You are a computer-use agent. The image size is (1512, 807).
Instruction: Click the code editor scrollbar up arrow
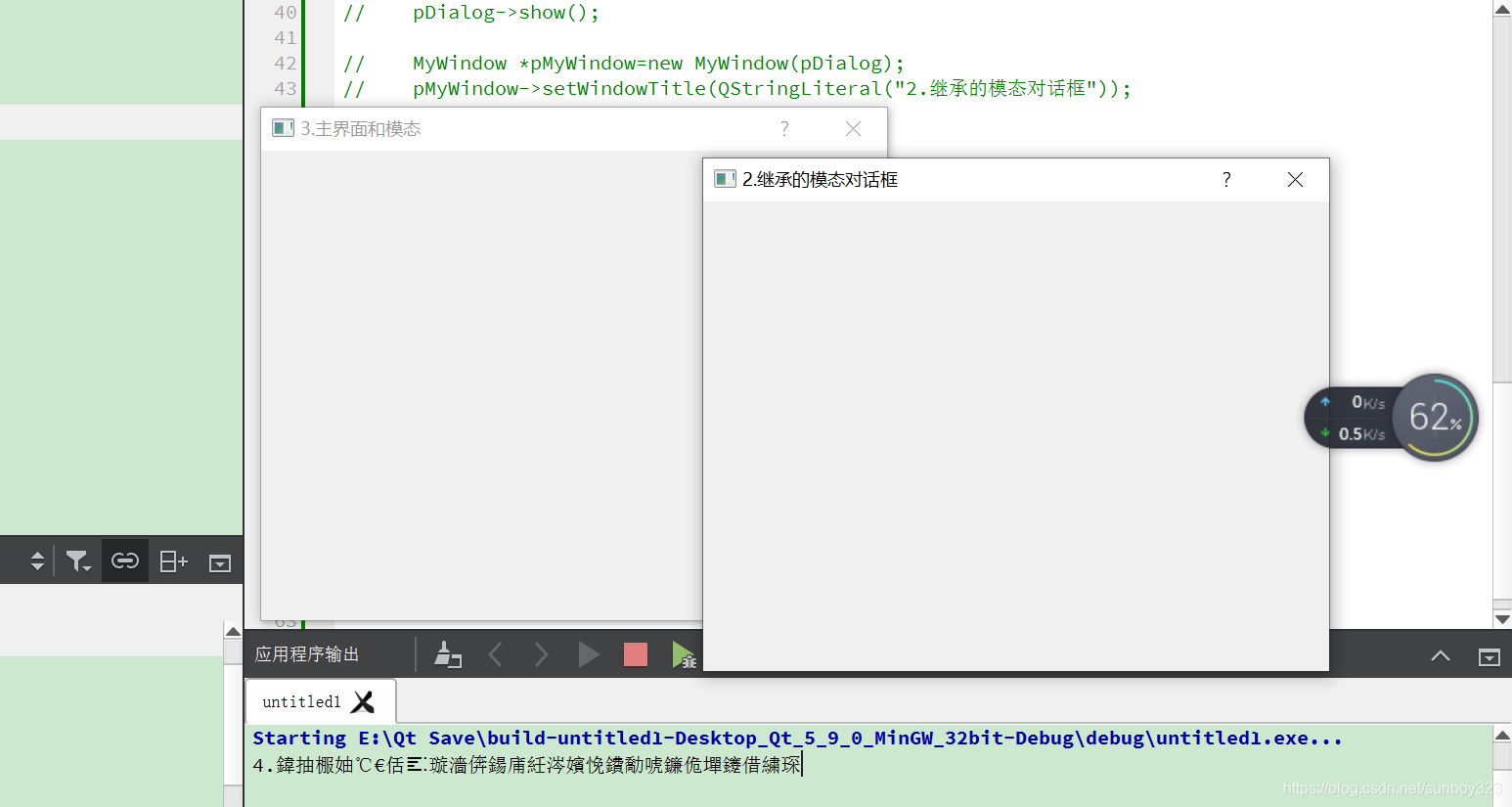[1502, 9]
